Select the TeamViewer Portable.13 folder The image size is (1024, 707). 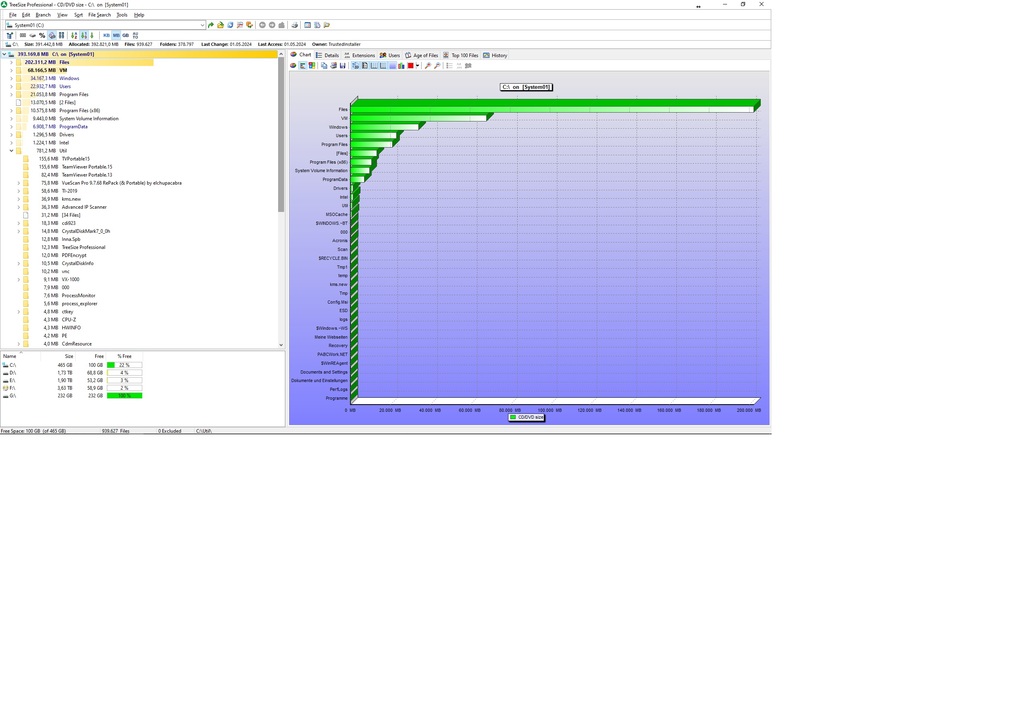pyautogui.click(x=87, y=175)
